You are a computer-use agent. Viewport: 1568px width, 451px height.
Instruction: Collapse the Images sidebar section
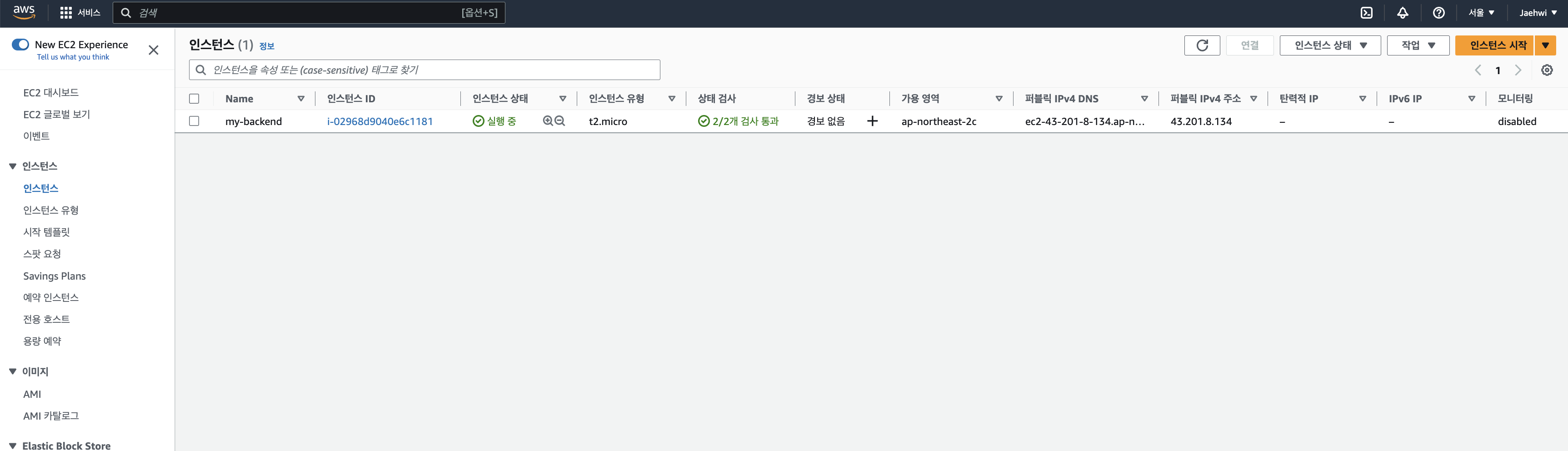pos(12,371)
